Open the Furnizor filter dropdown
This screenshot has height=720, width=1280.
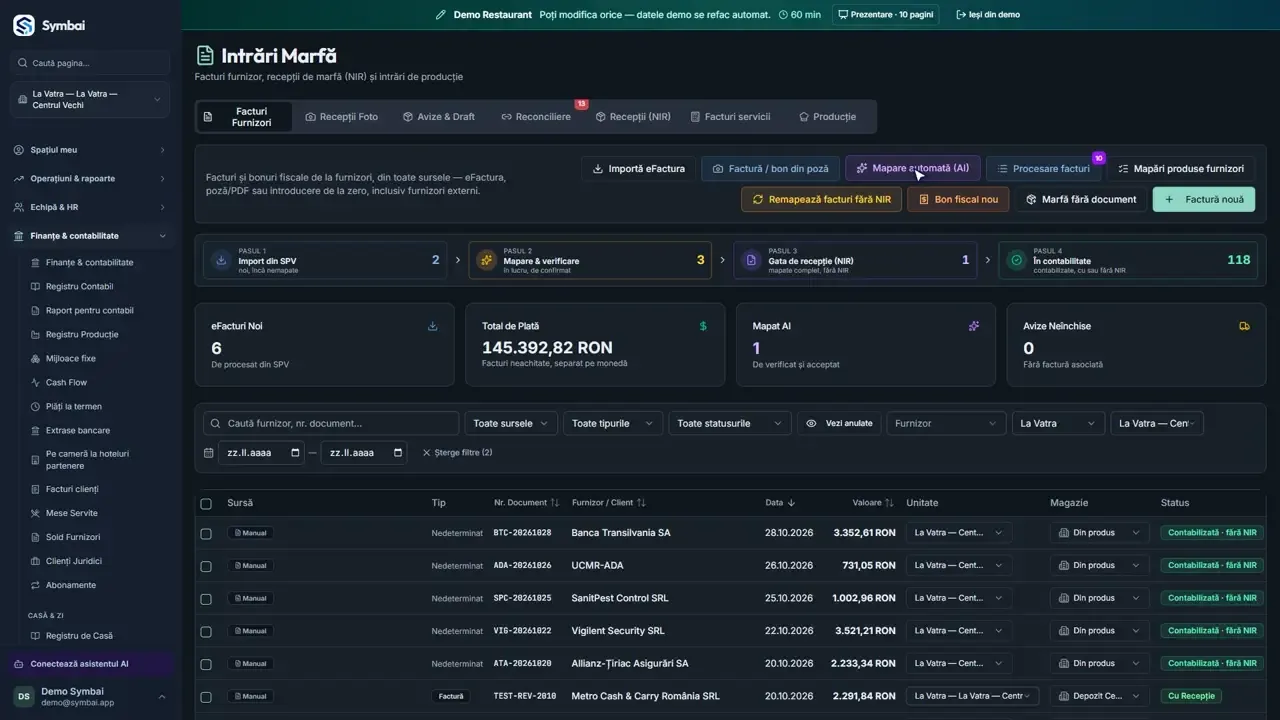pos(946,423)
